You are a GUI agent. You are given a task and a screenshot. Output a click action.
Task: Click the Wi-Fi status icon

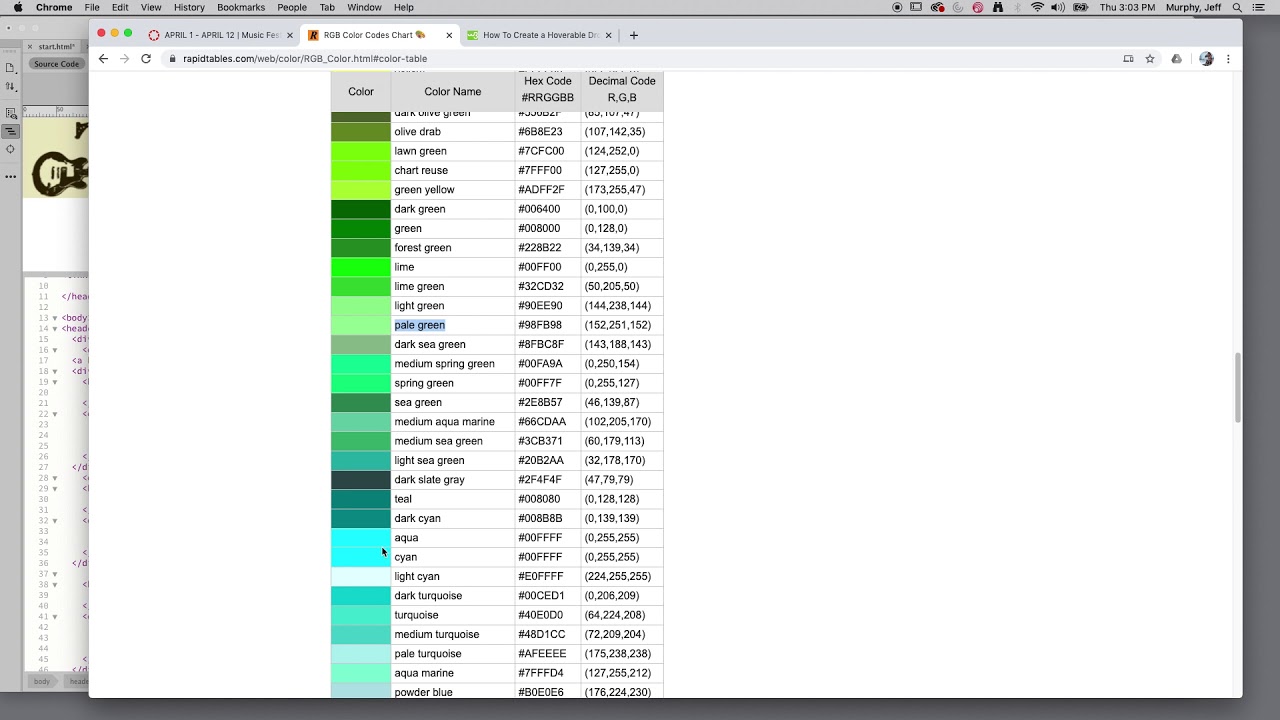(1037, 7)
